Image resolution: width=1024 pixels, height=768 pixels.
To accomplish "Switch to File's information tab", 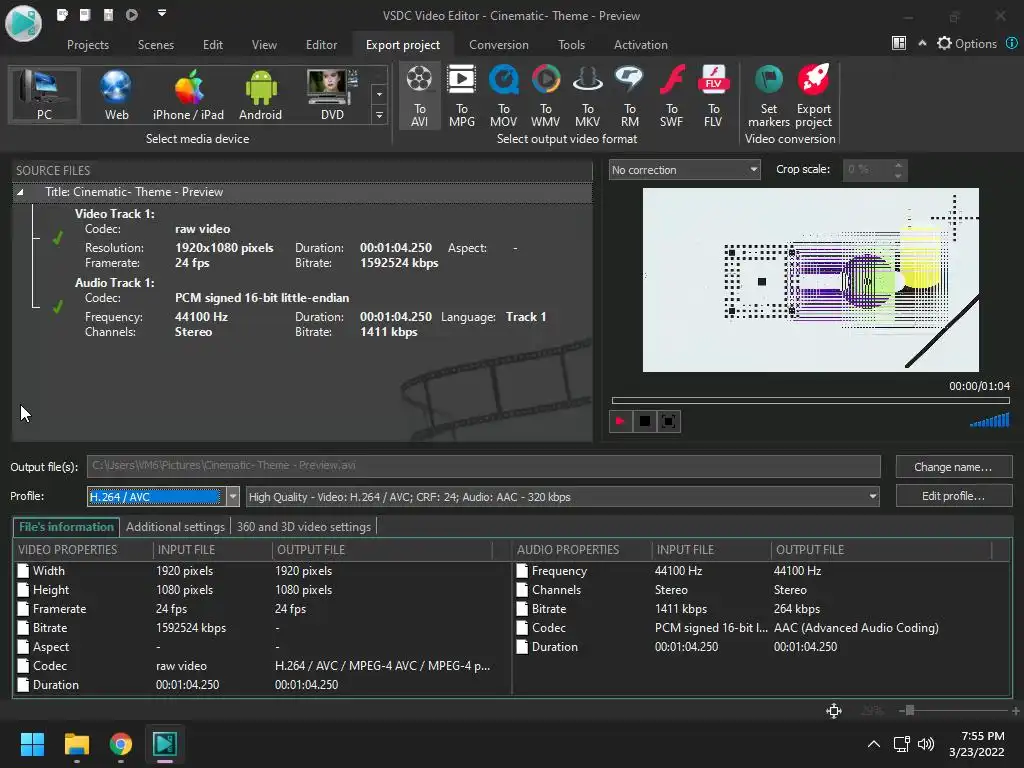I will [x=66, y=527].
